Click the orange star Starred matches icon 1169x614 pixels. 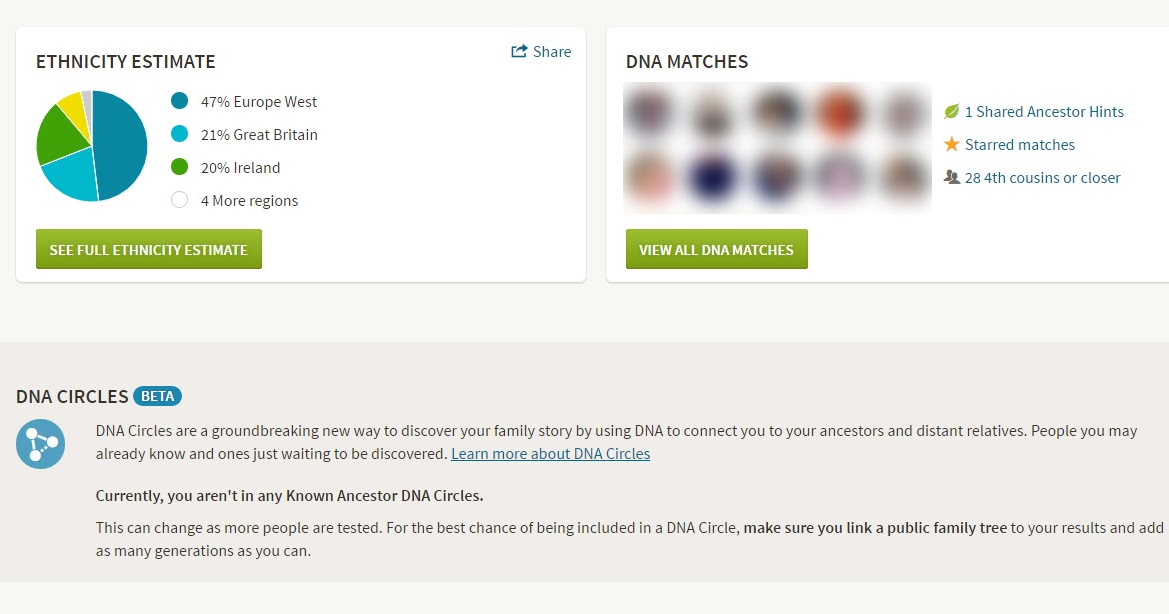pyautogui.click(x=951, y=144)
